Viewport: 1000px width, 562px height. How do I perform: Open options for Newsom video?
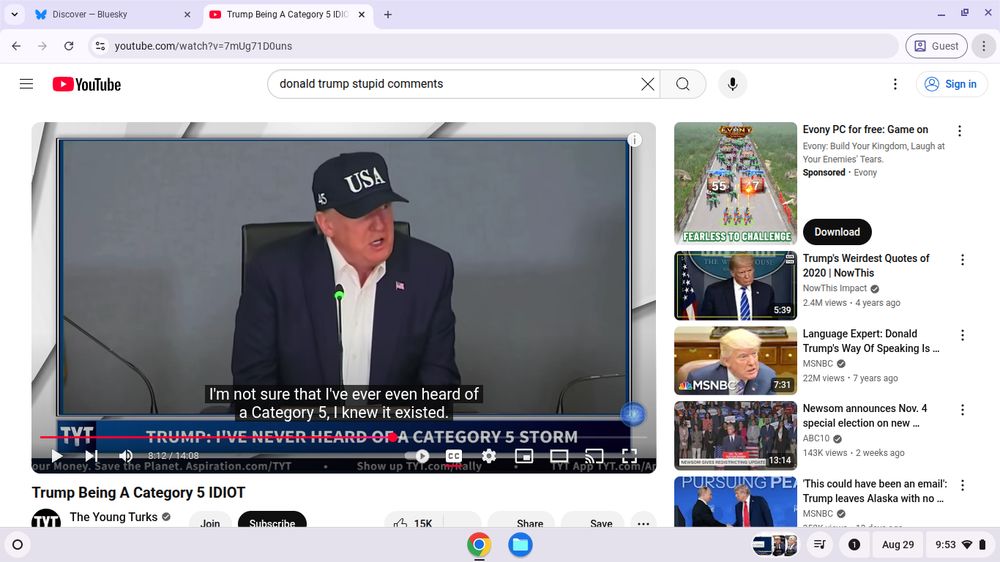tap(962, 410)
